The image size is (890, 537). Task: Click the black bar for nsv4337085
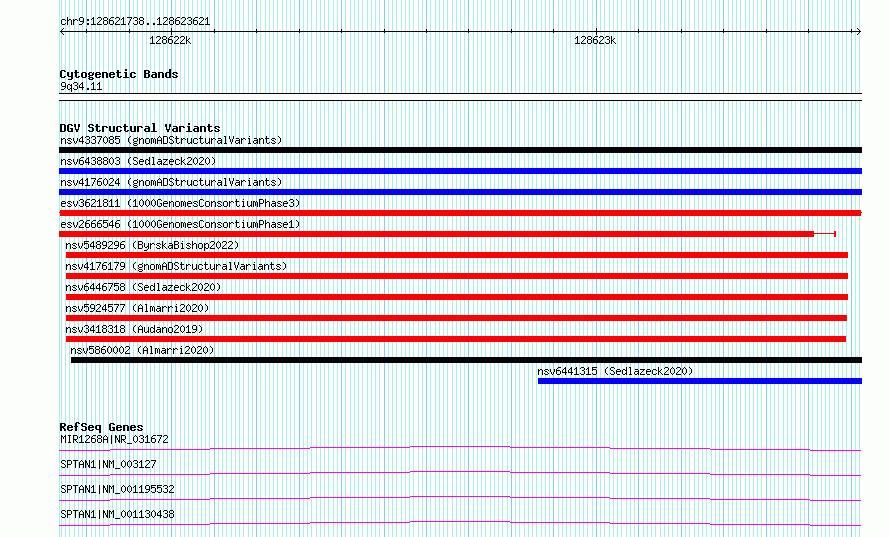[x=460, y=150]
